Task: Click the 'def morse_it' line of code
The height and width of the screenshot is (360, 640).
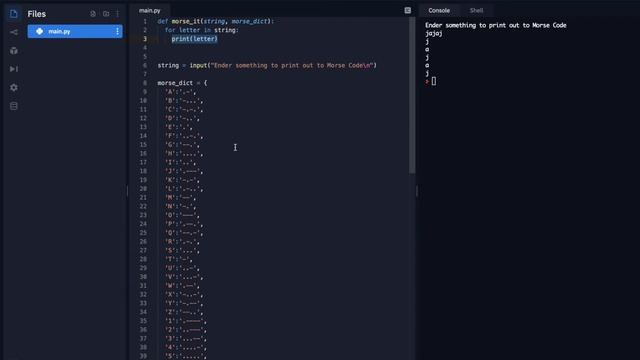Action: (x=216, y=21)
